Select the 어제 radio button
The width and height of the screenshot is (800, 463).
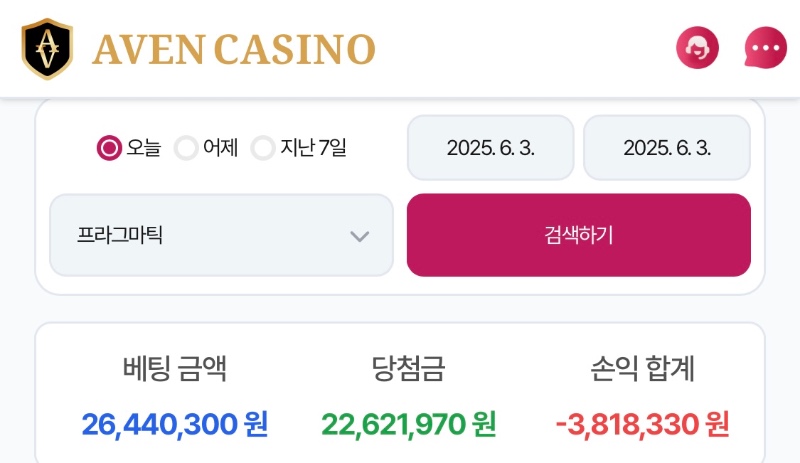(186, 148)
